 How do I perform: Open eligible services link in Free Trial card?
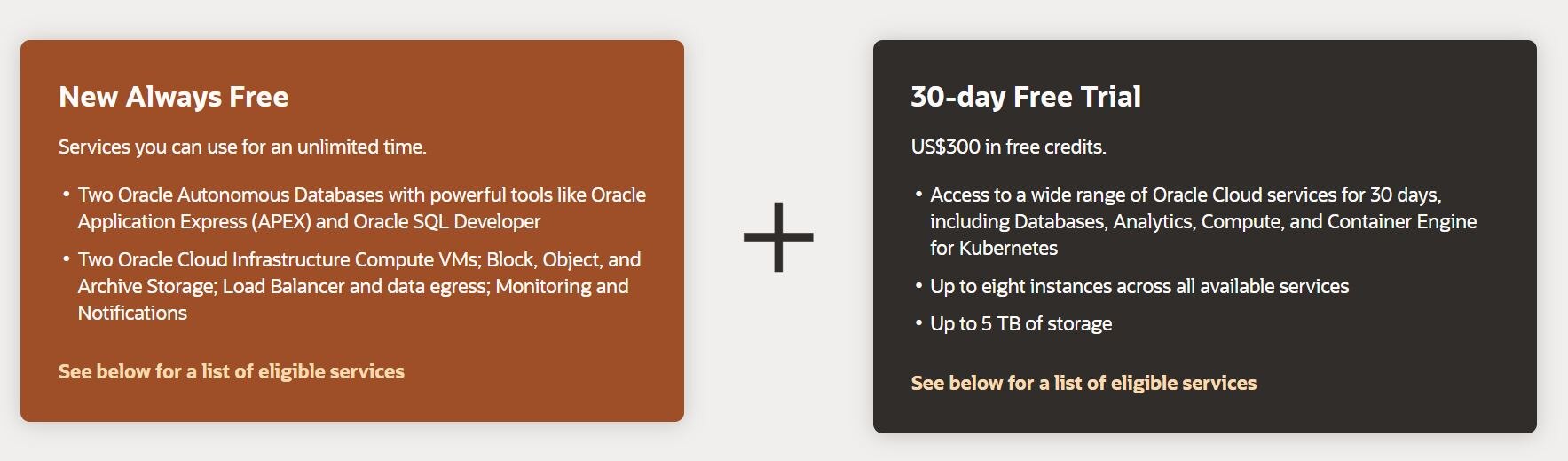[1083, 383]
